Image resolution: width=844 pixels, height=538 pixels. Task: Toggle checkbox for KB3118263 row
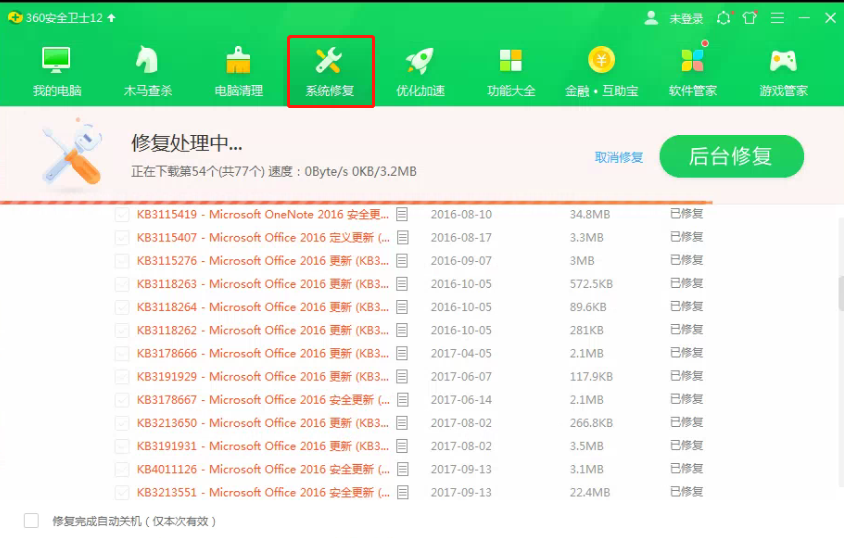pos(122,284)
